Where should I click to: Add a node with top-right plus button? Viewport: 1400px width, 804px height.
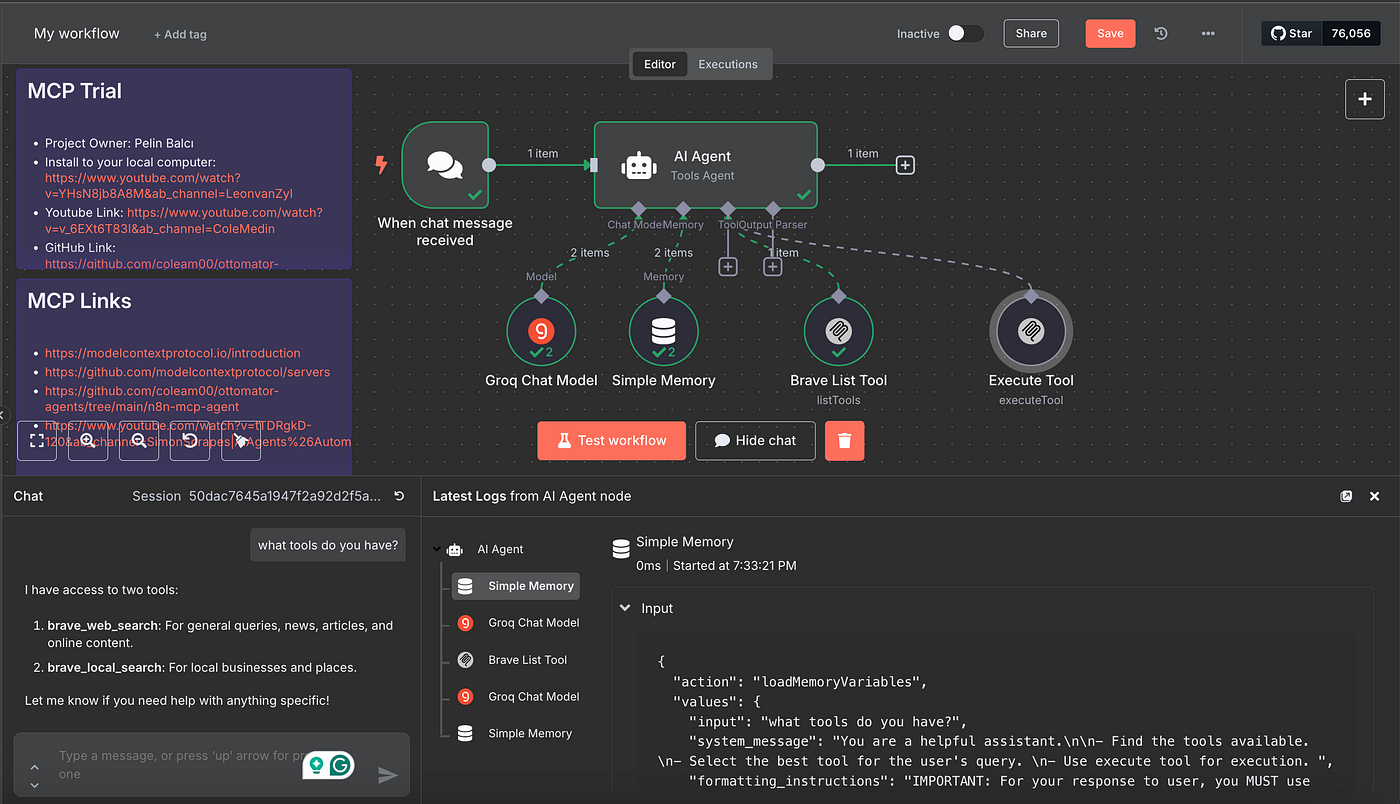tap(1364, 99)
